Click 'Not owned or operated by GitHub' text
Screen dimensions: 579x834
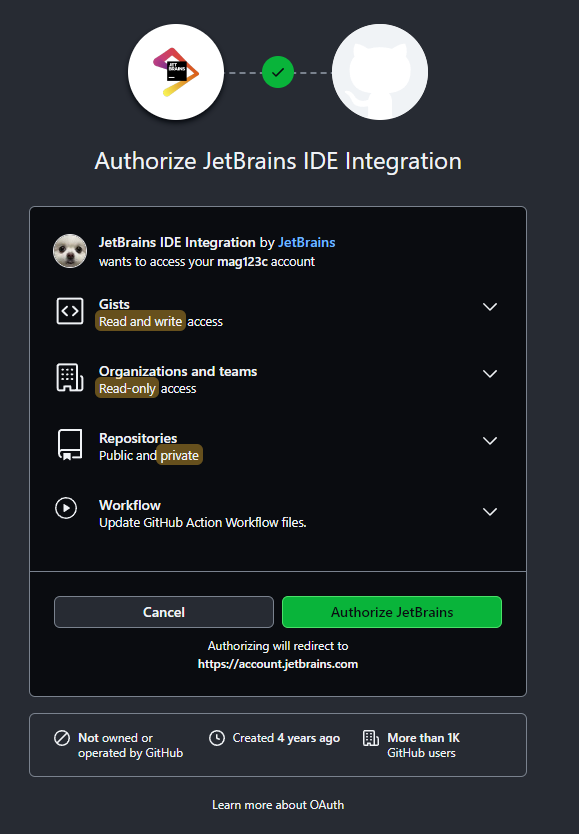[x=131, y=745]
